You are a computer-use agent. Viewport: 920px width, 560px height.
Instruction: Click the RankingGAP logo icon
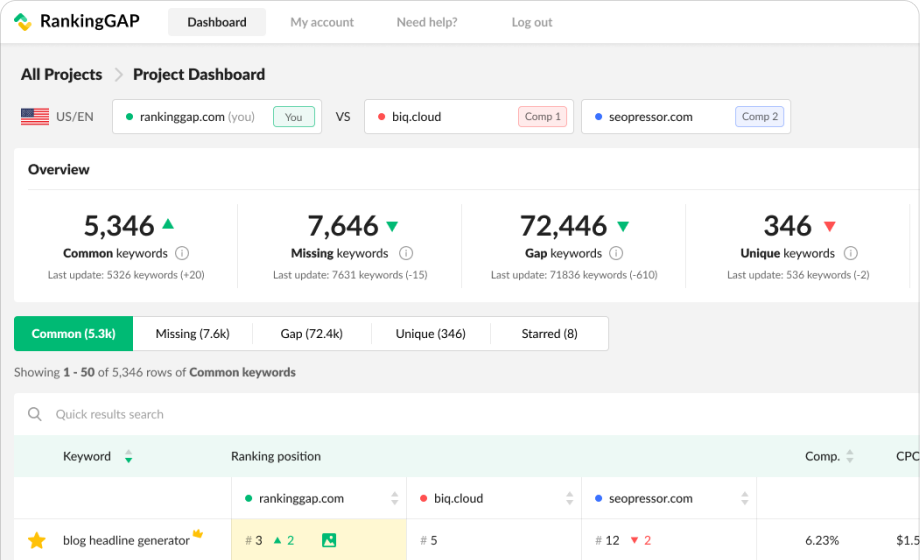tap(23, 22)
